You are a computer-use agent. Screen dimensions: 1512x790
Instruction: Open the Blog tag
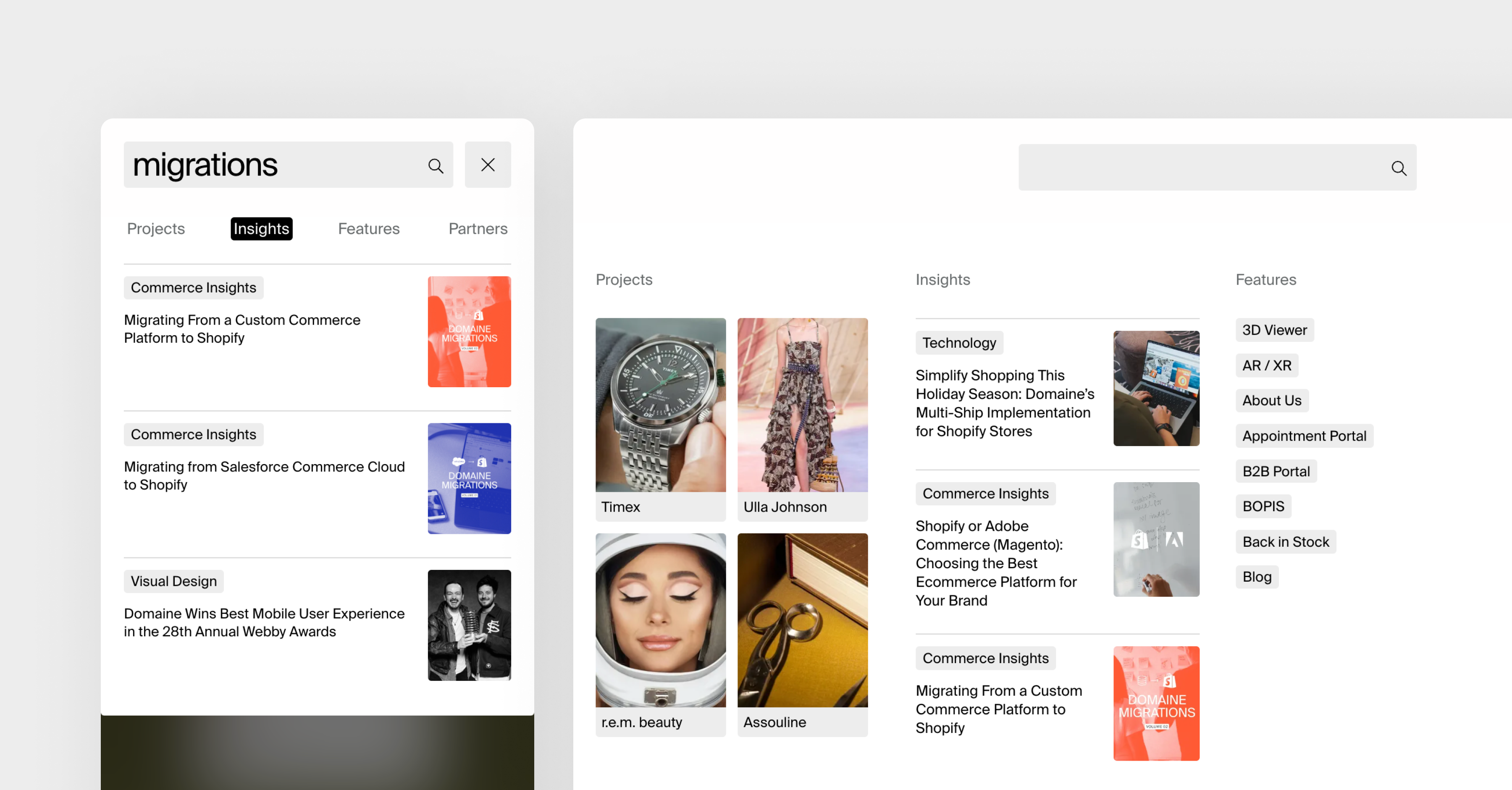point(1257,577)
